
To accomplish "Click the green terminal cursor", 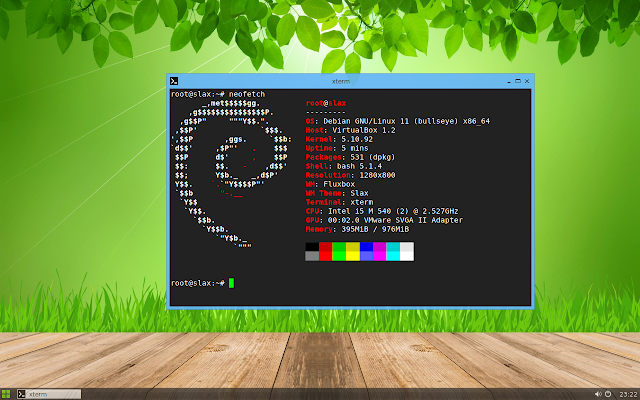I will (x=231, y=283).
